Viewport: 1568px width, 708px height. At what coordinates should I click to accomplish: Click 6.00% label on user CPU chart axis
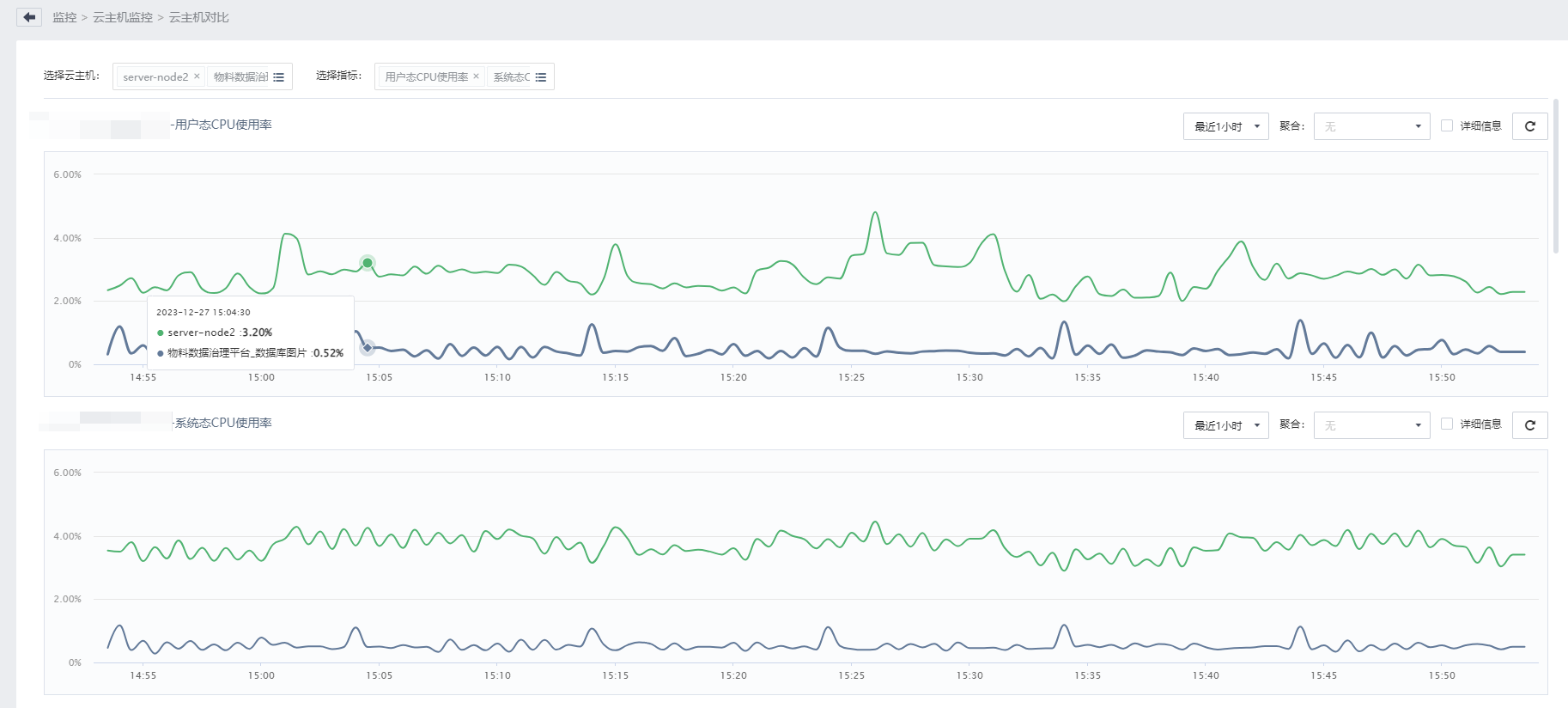pyautogui.click(x=67, y=174)
